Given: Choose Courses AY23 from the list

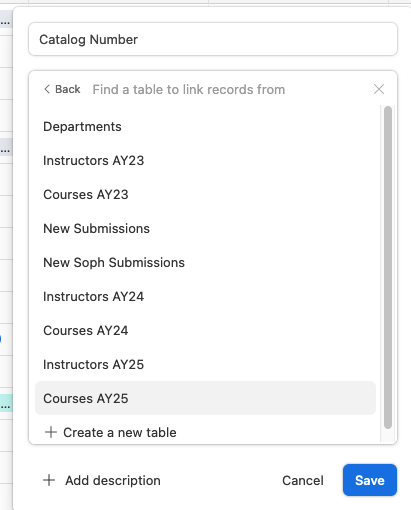Looking at the screenshot, I should pyautogui.click(x=205, y=195).
